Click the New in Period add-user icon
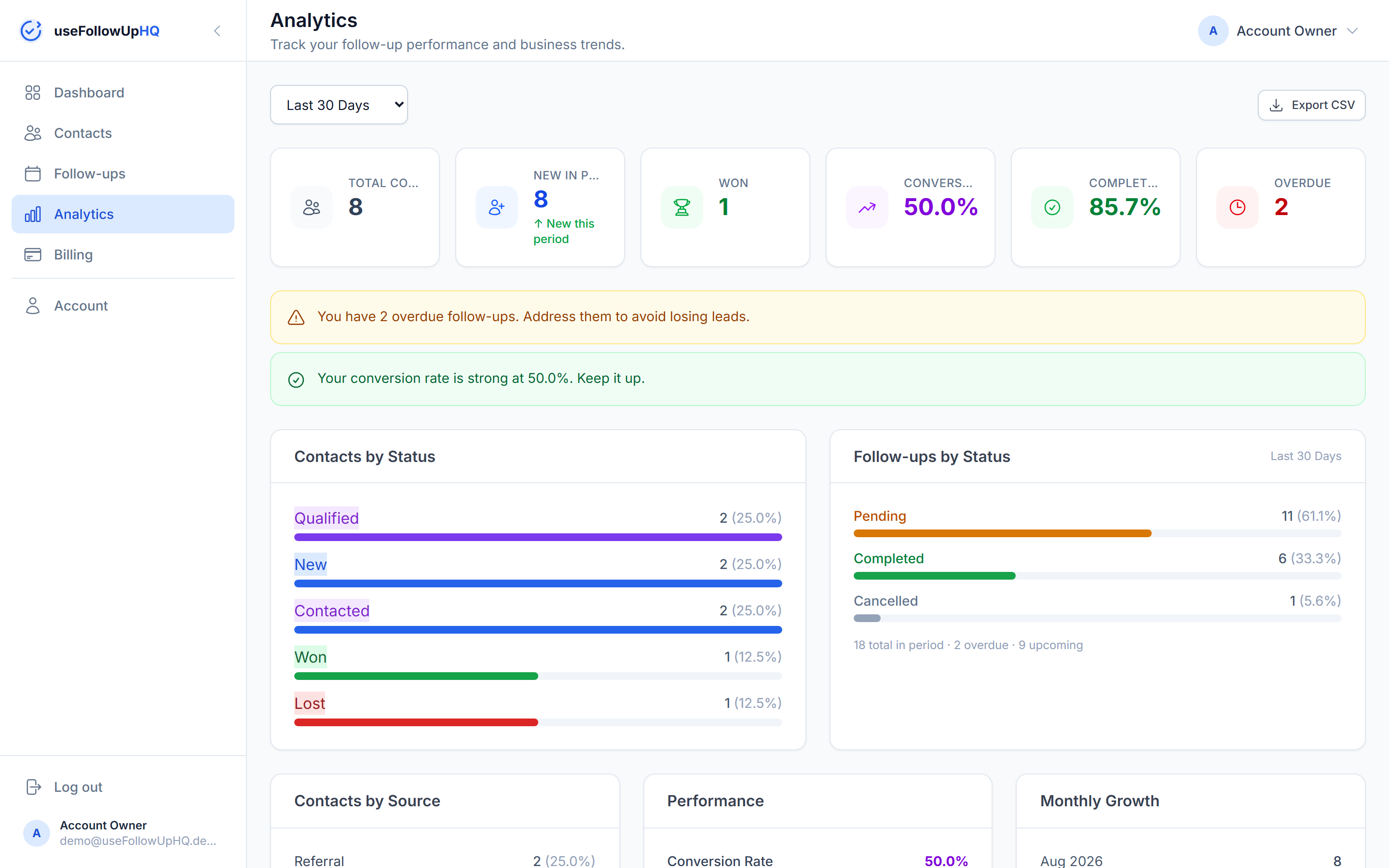Screen dimensions: 1389x868 (496, 207)
